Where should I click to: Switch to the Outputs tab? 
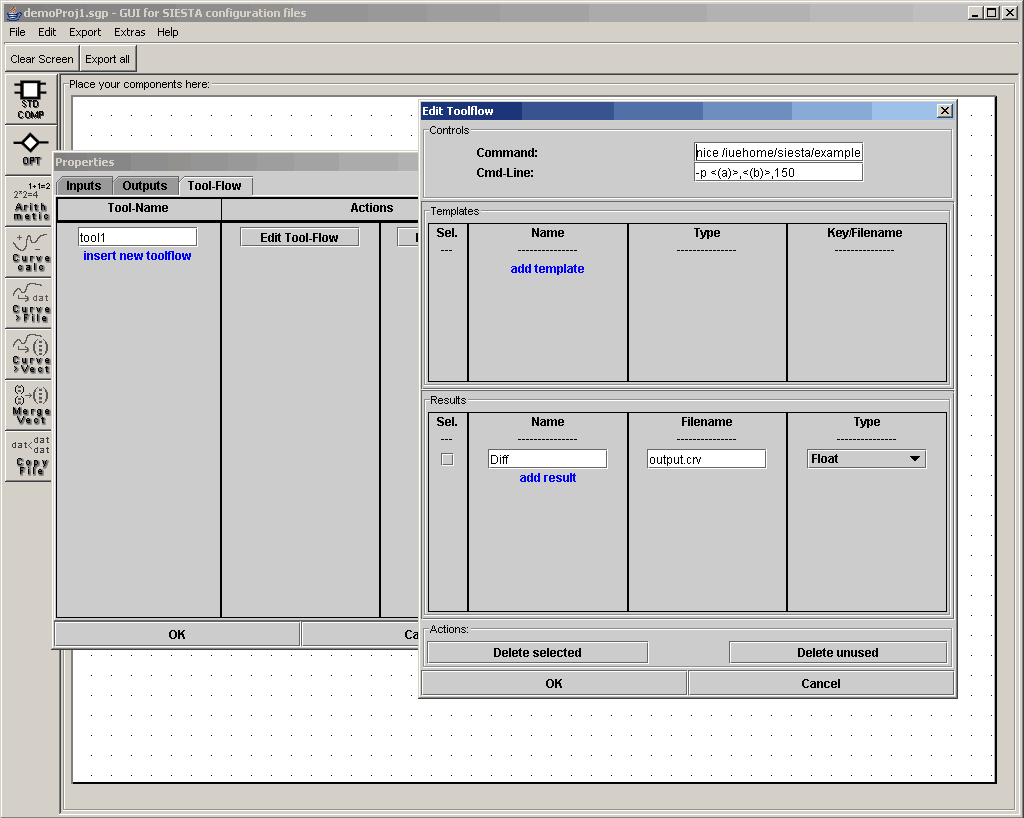click(145, 185)
